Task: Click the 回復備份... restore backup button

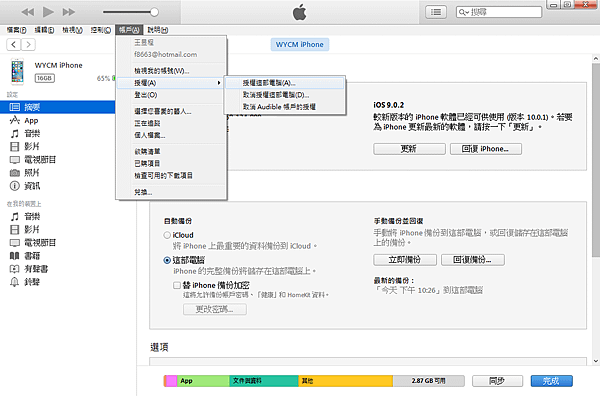Action: pyautogui.click(x=473, y=260)
